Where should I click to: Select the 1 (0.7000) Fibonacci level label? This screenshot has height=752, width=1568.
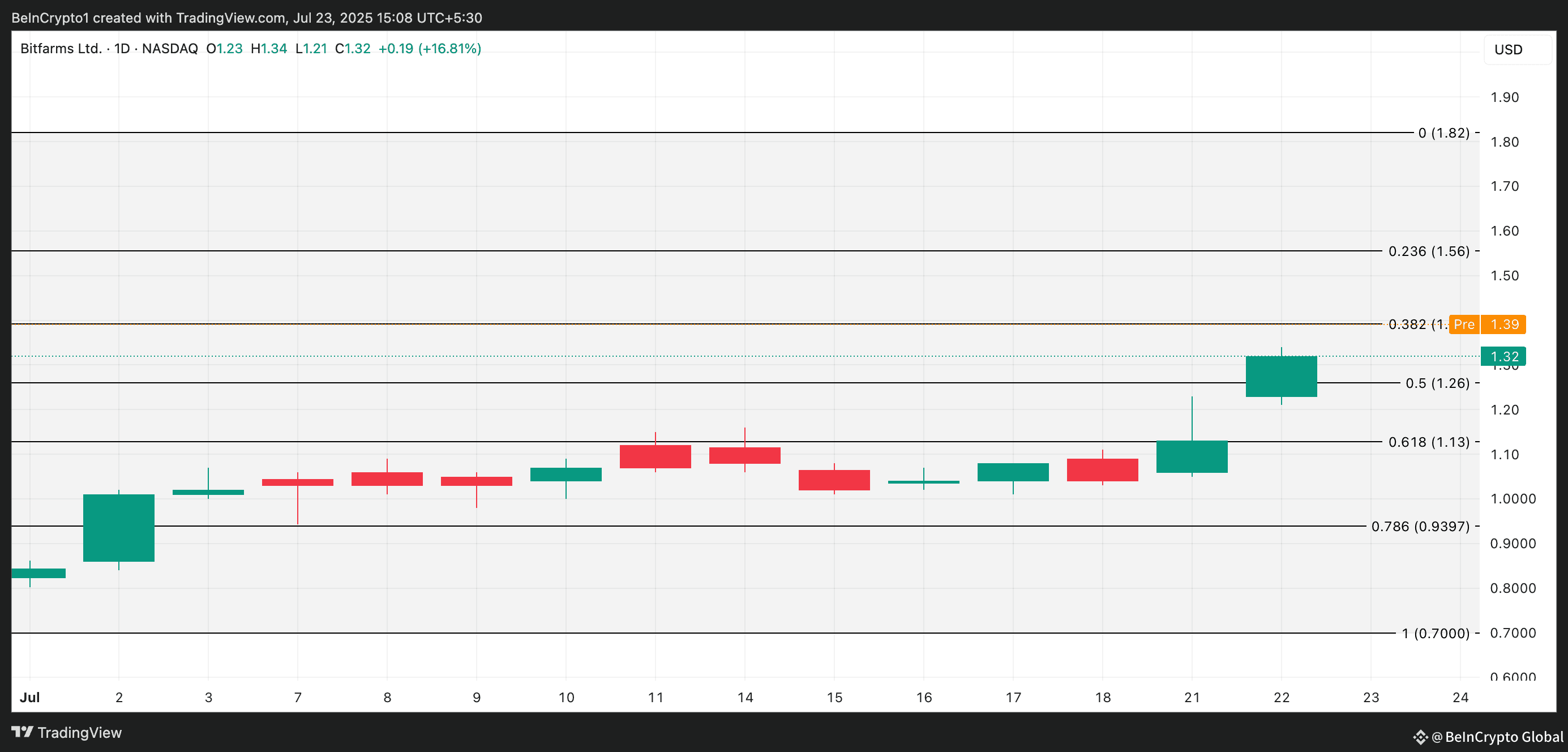[1436, 633]
